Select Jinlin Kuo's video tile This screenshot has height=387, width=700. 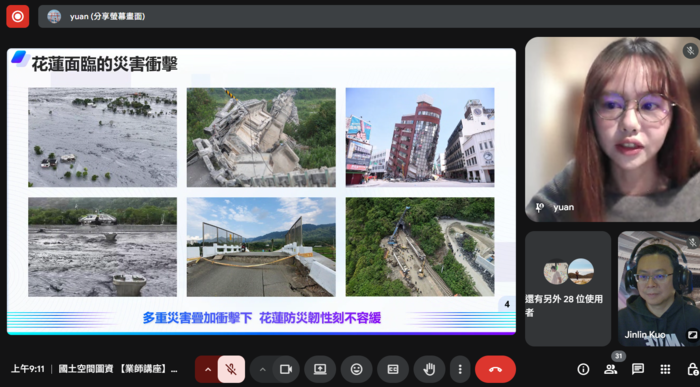coord(659,288)
